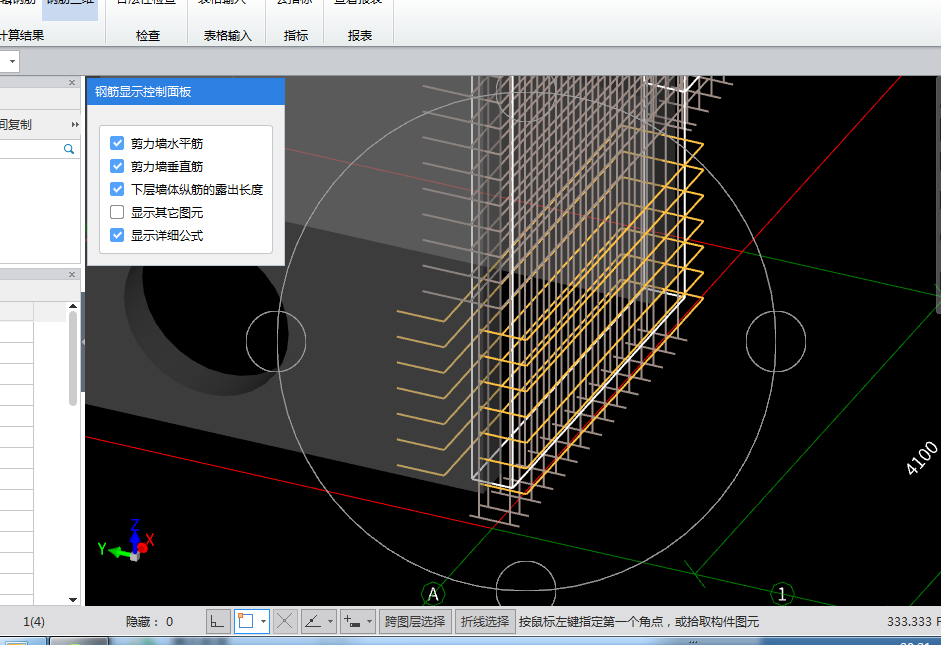This screenshot has height=645, width=941.
Task: Open the combo box arrow below ribbon
Action: tap(12, 61)
